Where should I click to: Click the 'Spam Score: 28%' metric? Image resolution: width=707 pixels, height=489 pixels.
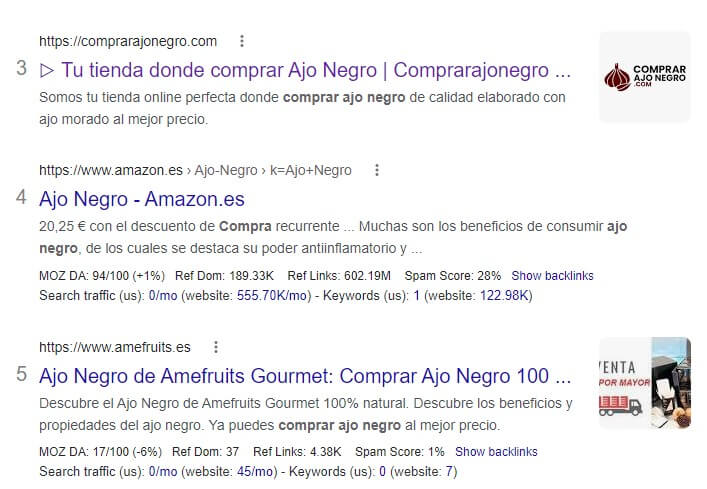pos(453,276)
